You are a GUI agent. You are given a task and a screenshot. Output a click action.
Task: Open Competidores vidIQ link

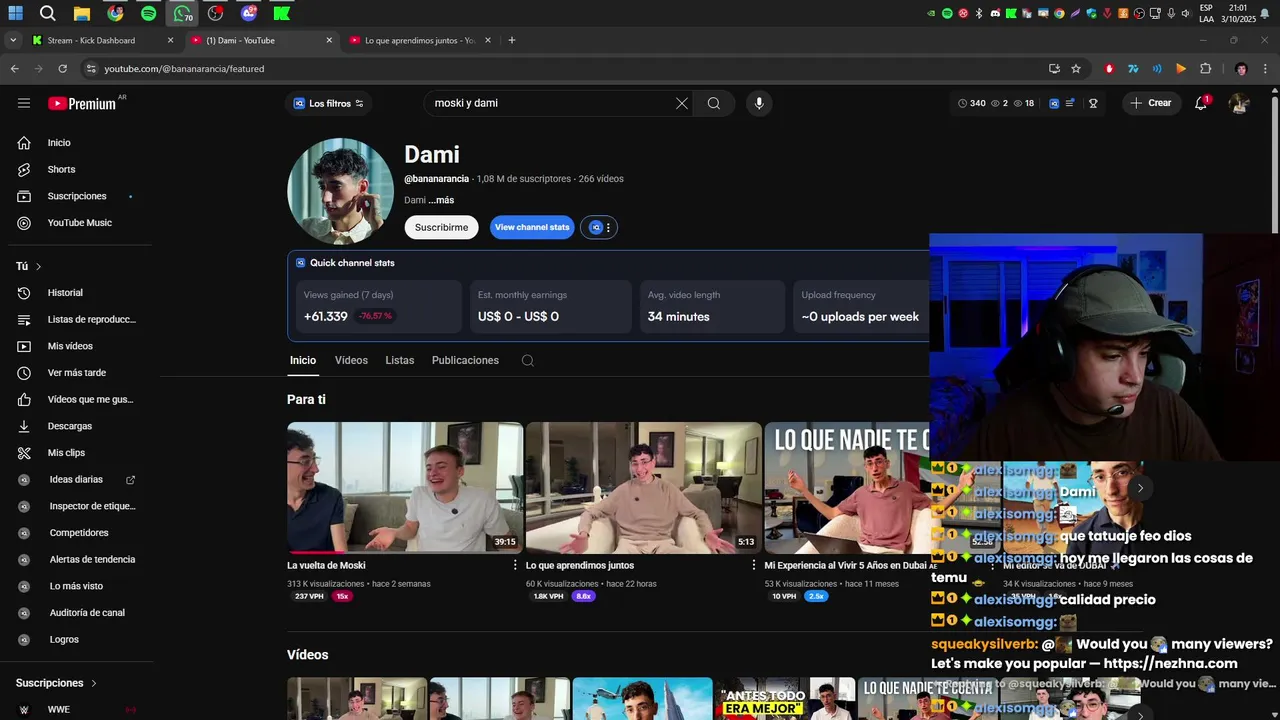coord(77,533)
